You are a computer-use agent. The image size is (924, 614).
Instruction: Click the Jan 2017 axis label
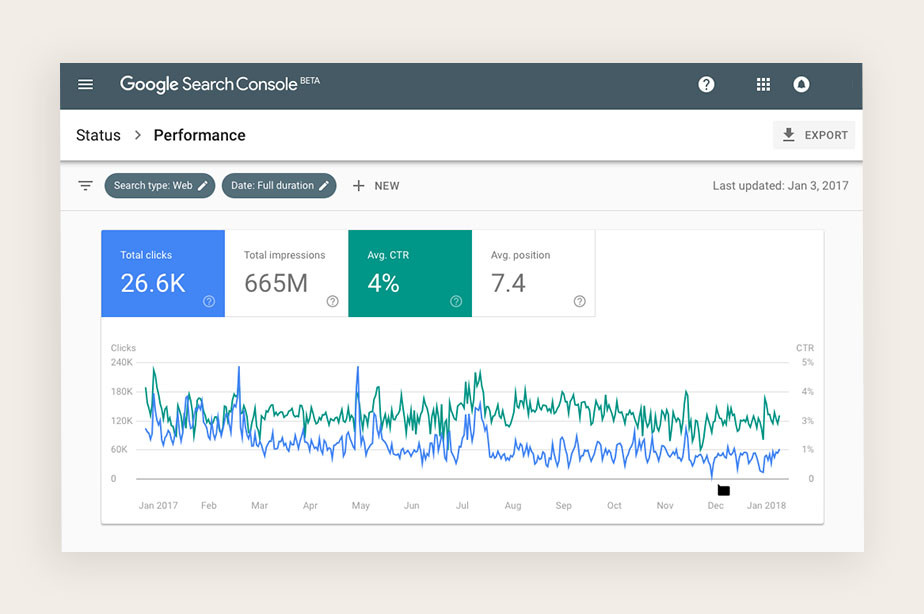(158, 506)
